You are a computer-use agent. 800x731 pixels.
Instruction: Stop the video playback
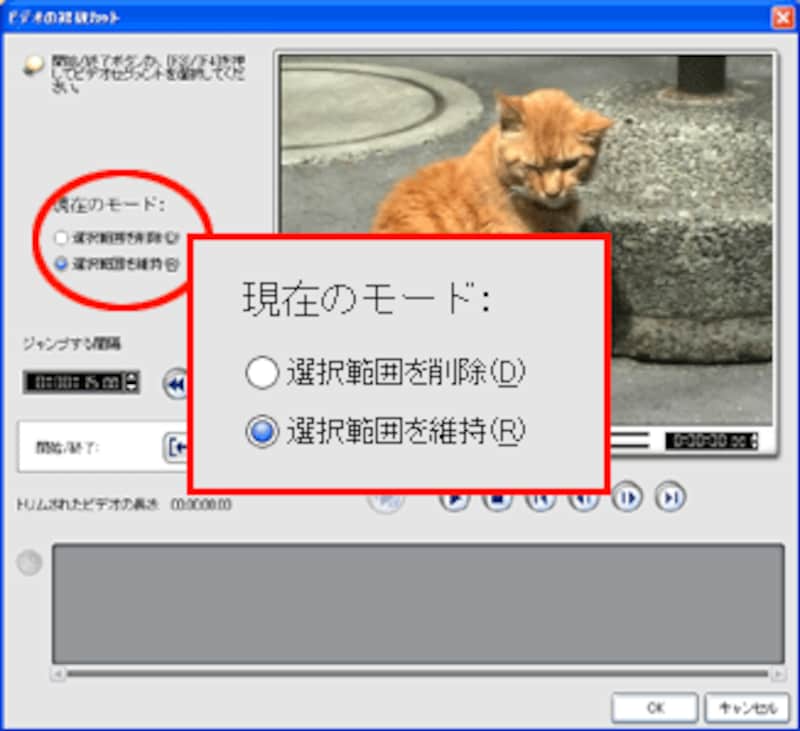[x=497, y=499]
